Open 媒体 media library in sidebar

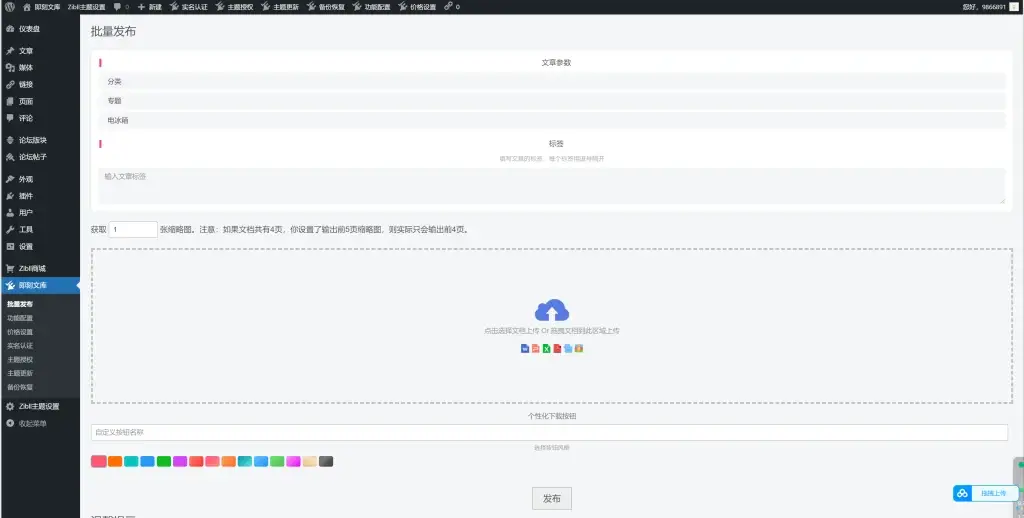26,67
